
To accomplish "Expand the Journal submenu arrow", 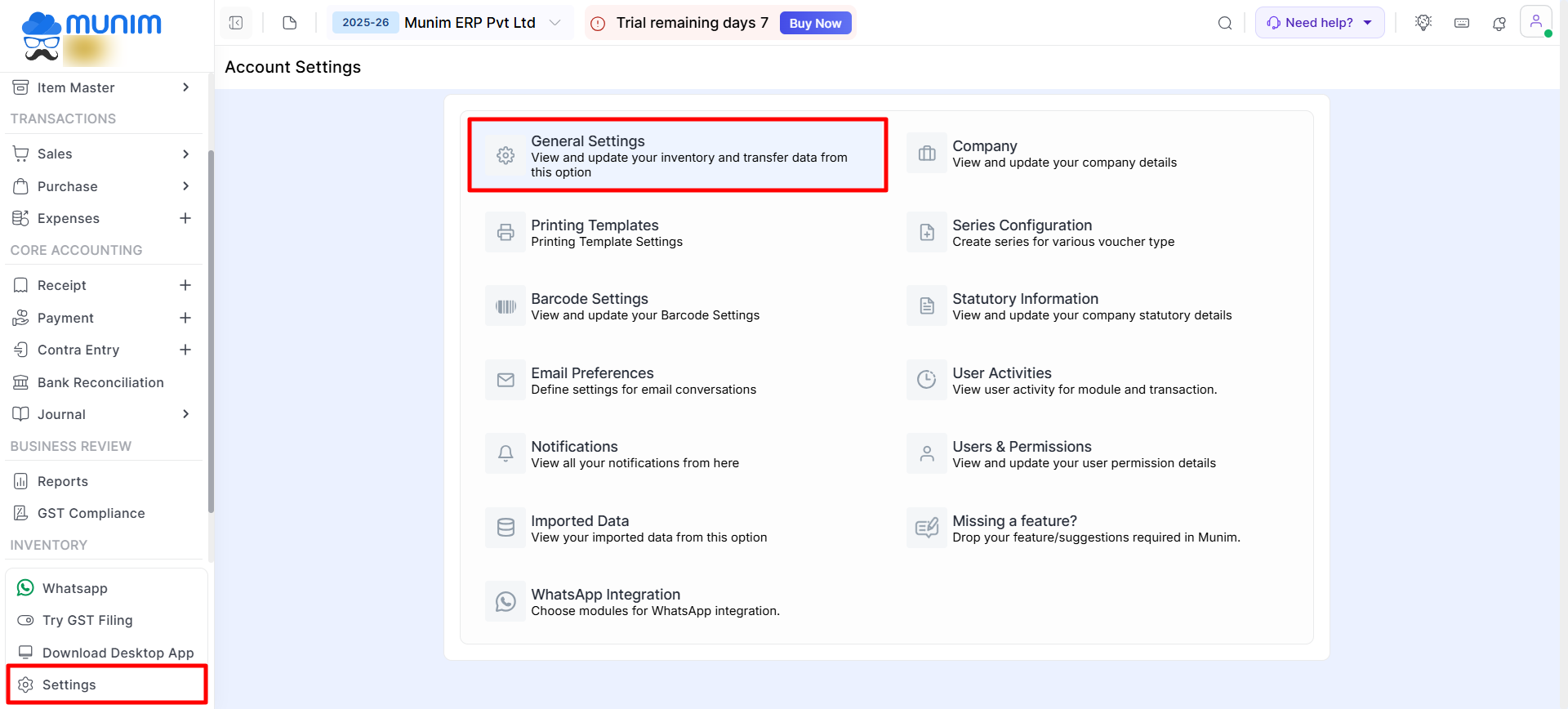I will click(x=185, y=414).
